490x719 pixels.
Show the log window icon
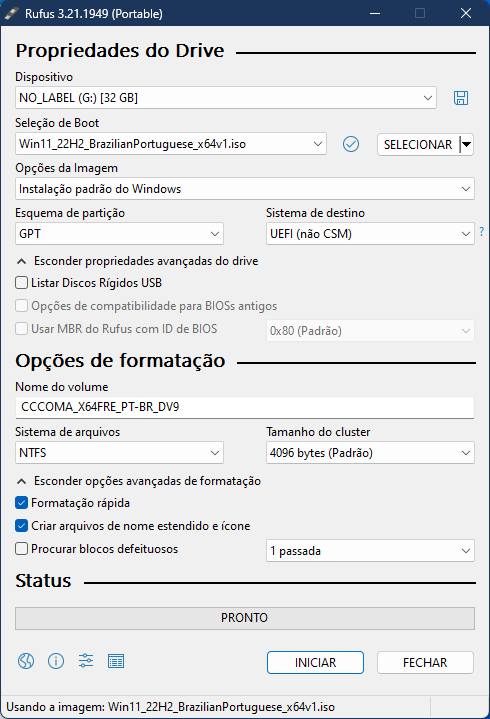[x=116, y=661]
